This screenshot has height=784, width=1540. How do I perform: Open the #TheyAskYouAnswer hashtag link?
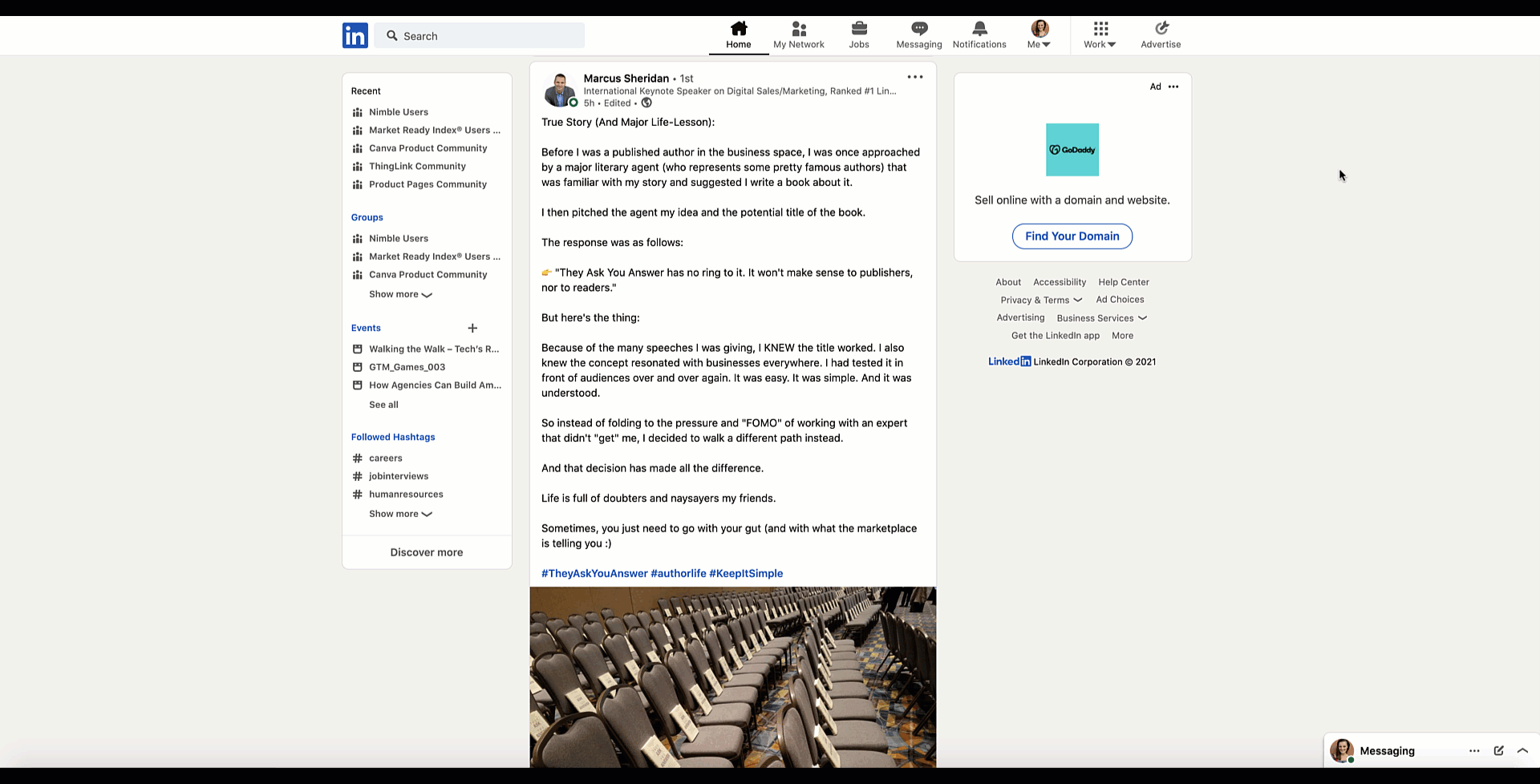[x=594, y=573]
